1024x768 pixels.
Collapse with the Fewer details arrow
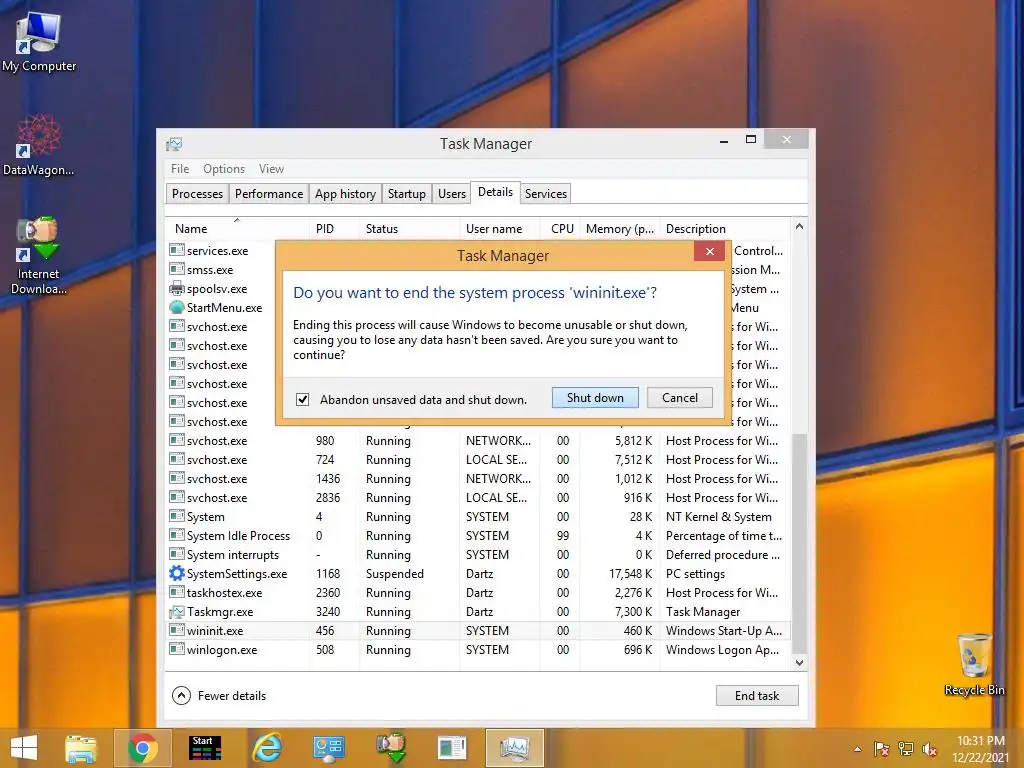click(x=181, y=696)
